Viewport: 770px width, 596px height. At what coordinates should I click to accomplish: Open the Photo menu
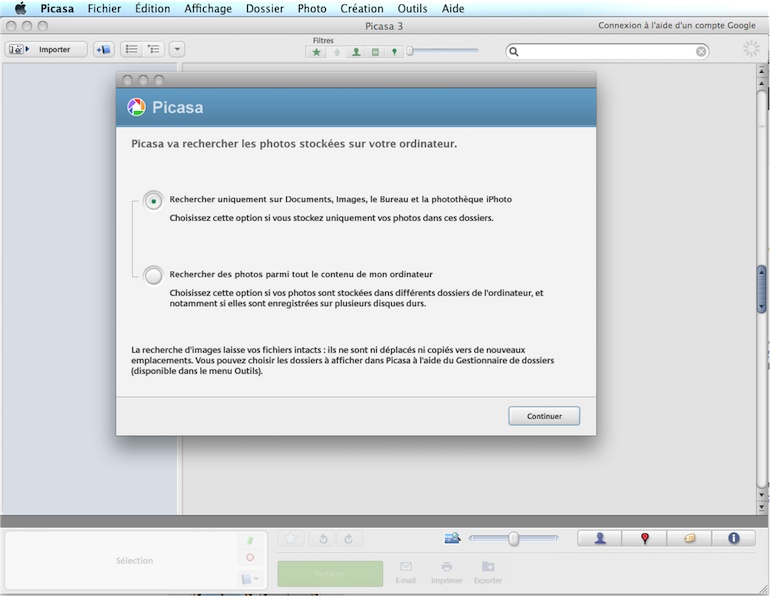click(x=312, y=8)
